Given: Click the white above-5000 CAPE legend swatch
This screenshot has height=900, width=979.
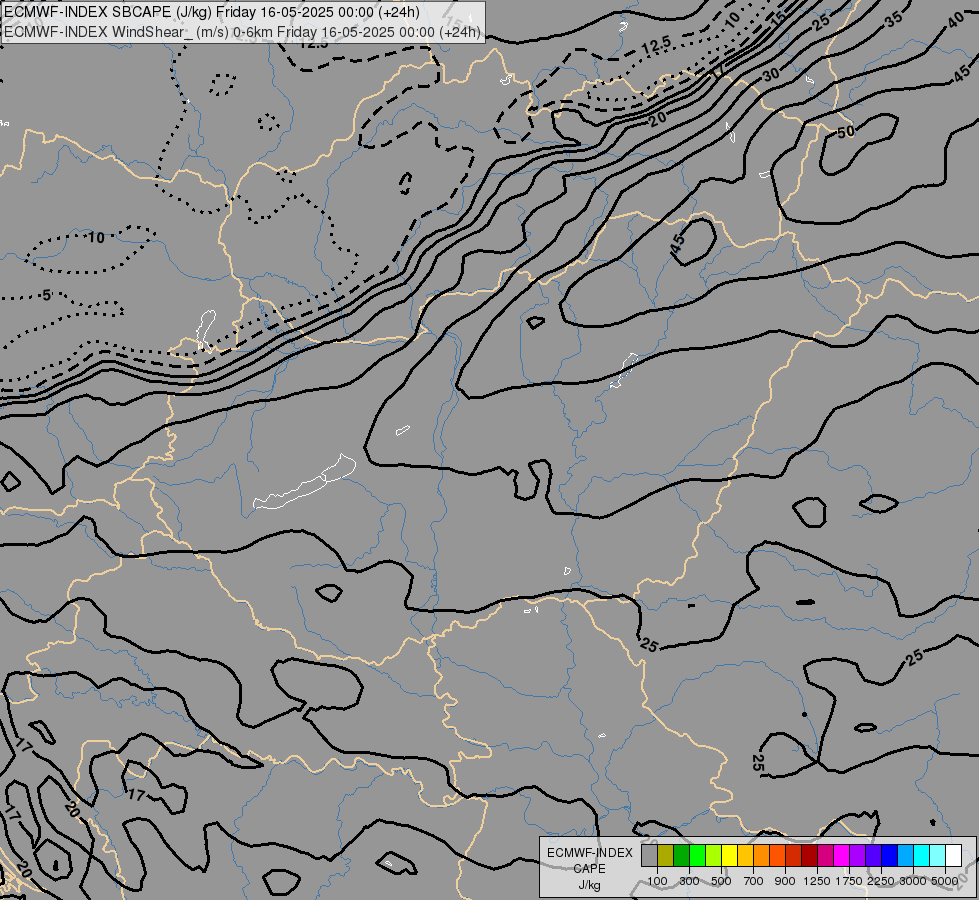Looking at the screenshot, I should pos(953,855).
